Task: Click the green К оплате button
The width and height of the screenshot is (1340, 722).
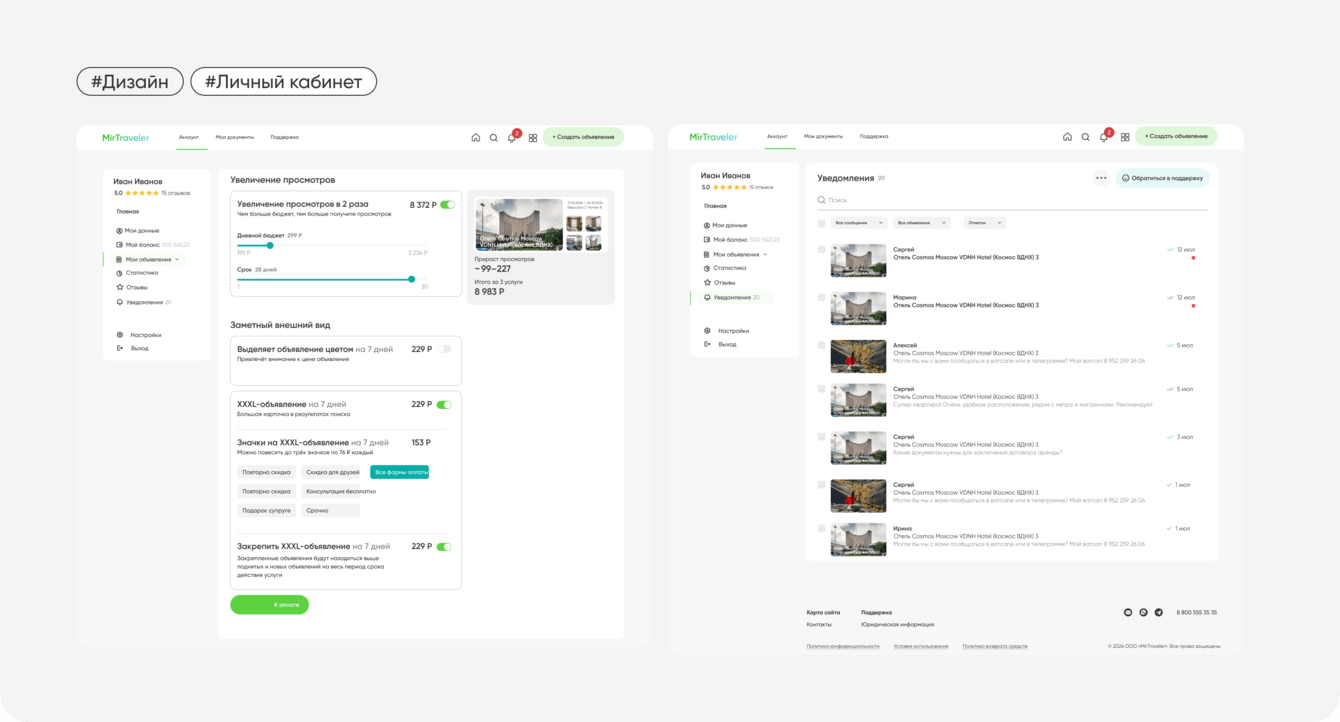Action: [x=270, y=605]
